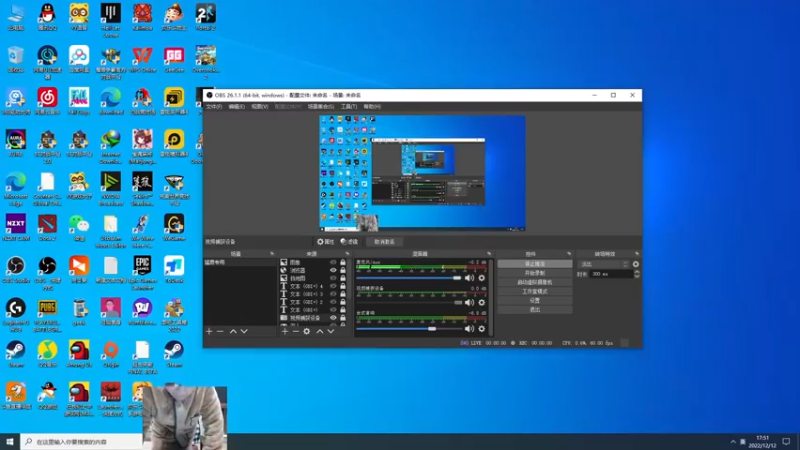Open the 淡出 transition type dropdown
This screenshot has height=450, width=800.
pyautogui.click(x=604, y=264)
